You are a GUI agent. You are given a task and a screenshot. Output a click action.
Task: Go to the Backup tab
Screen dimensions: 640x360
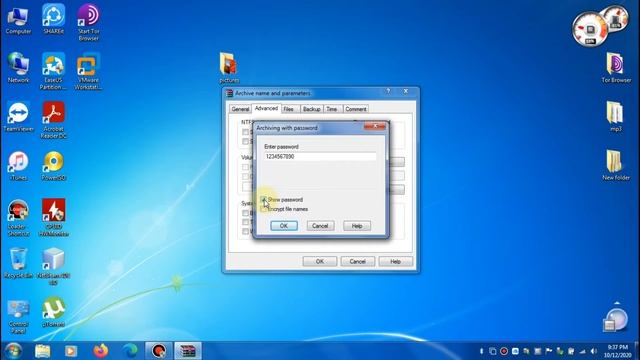pyautogui.click(x=311, y=109)
